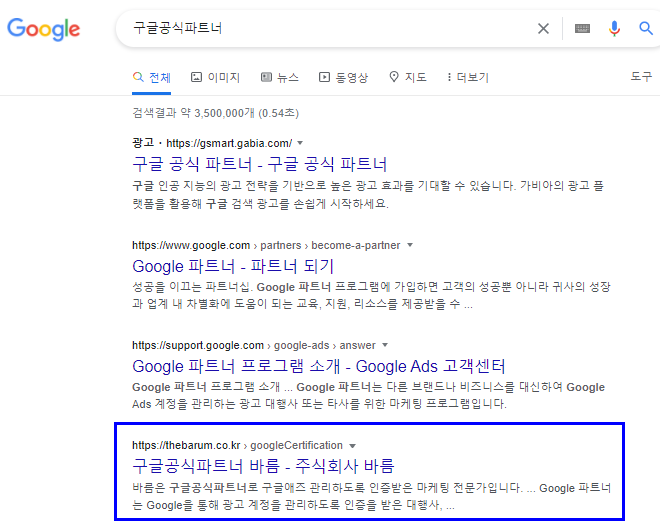Click the 광고 label of first result
The width and height of the screenshot is (660, 530).
click(x=143, y=143)
